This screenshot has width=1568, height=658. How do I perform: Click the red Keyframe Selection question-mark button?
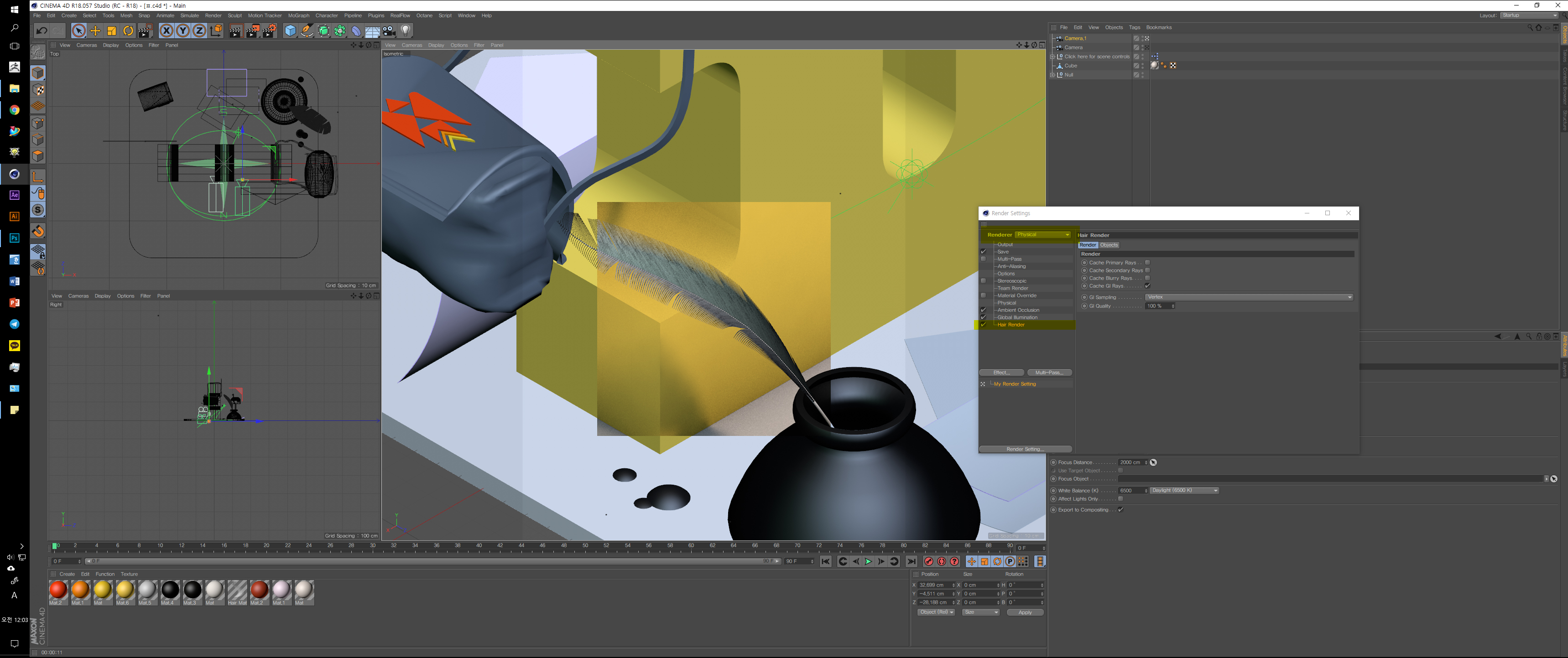[x=954, y=561]
